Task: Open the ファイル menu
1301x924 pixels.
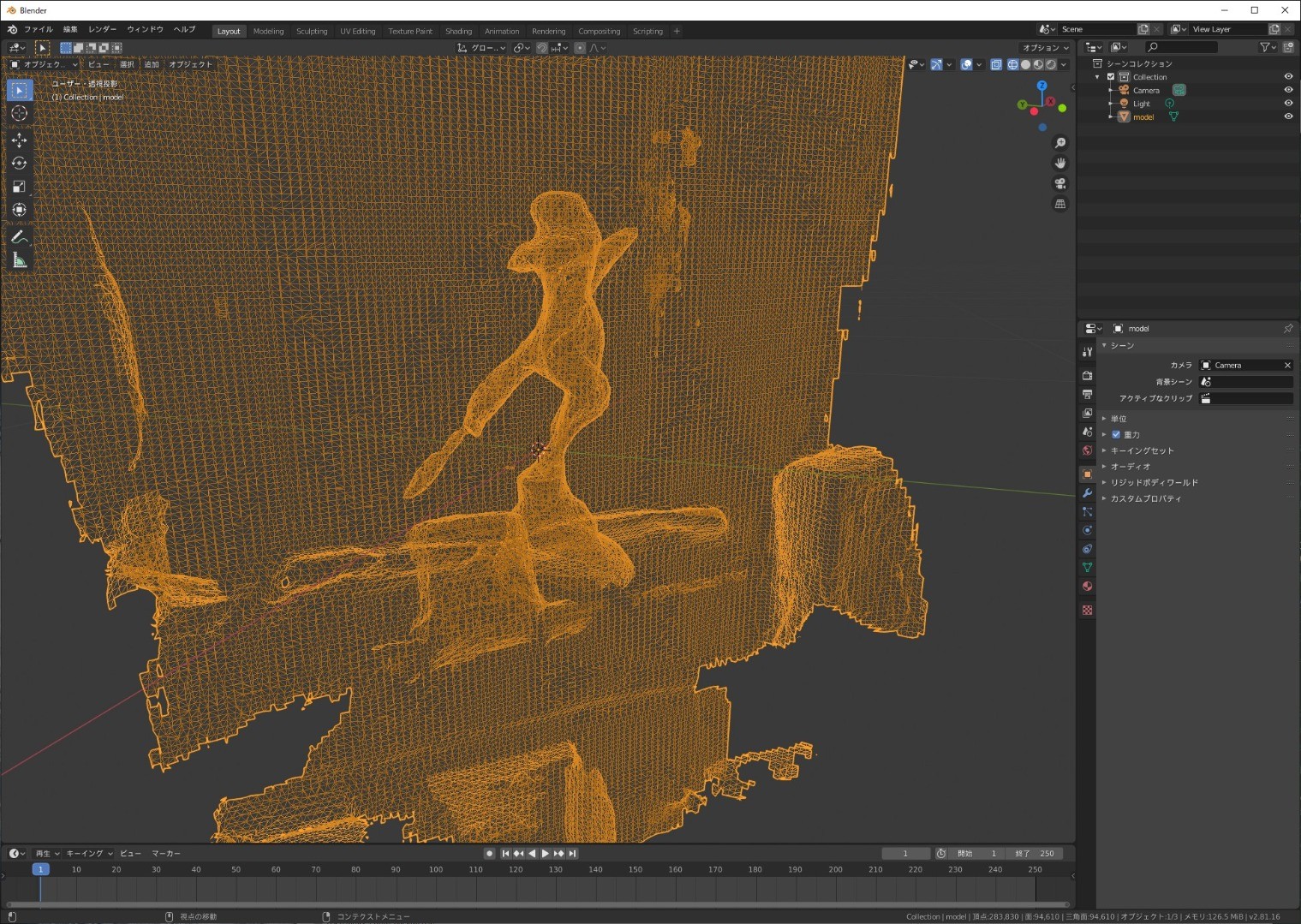Action: [x=38, y=29]
